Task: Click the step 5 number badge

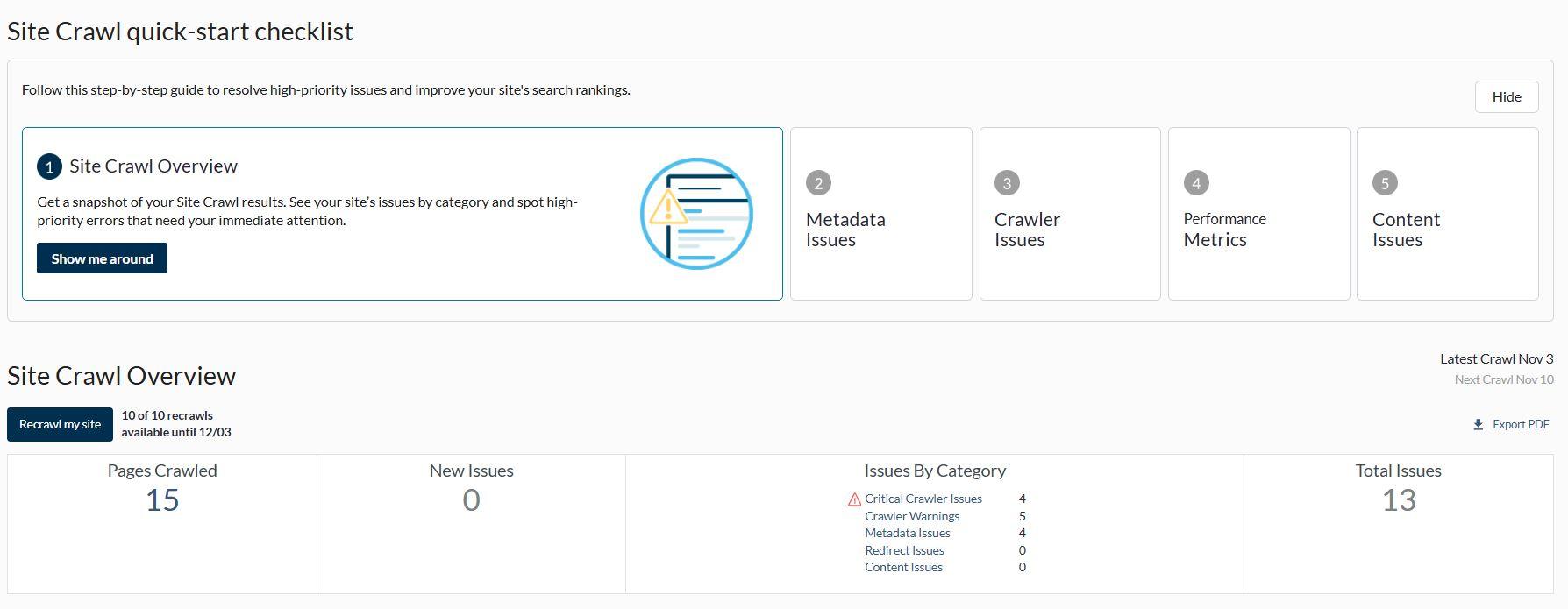Action: (1385, 183)
